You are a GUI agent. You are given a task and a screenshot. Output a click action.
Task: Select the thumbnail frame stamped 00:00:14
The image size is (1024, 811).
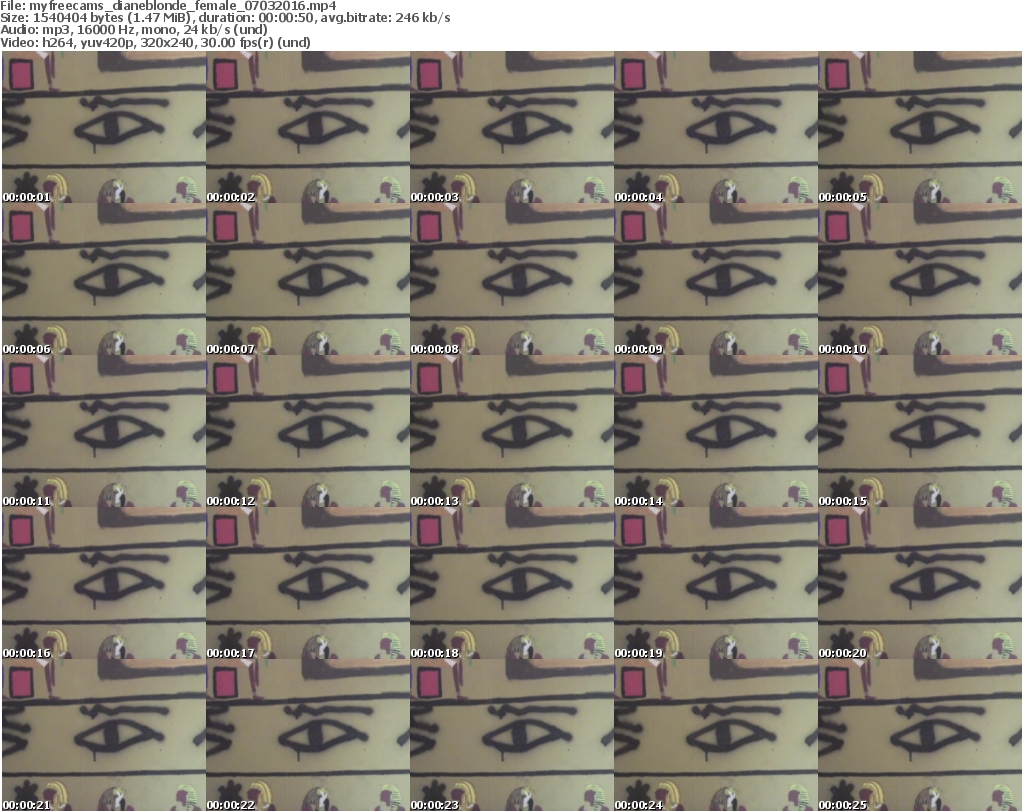(716, 431)
